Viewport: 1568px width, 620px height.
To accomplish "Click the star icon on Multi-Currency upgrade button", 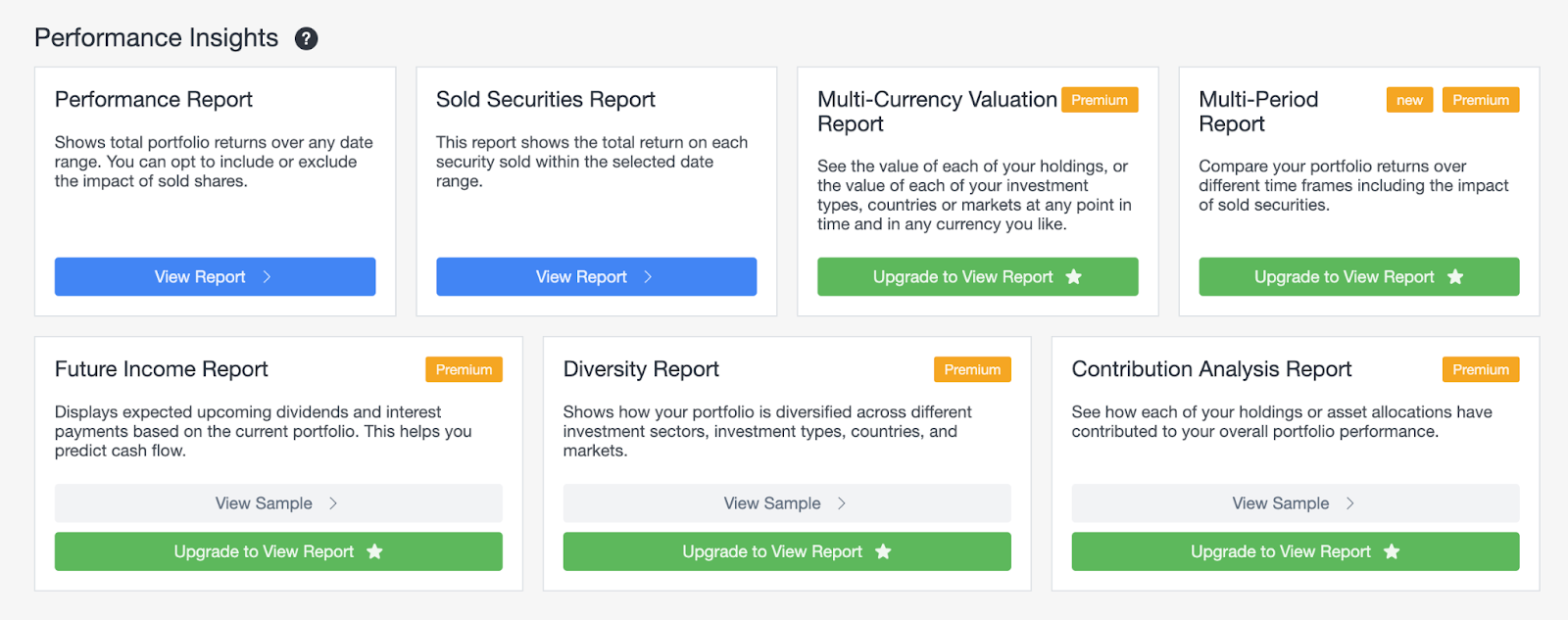I will click(x=1074, y=277).
